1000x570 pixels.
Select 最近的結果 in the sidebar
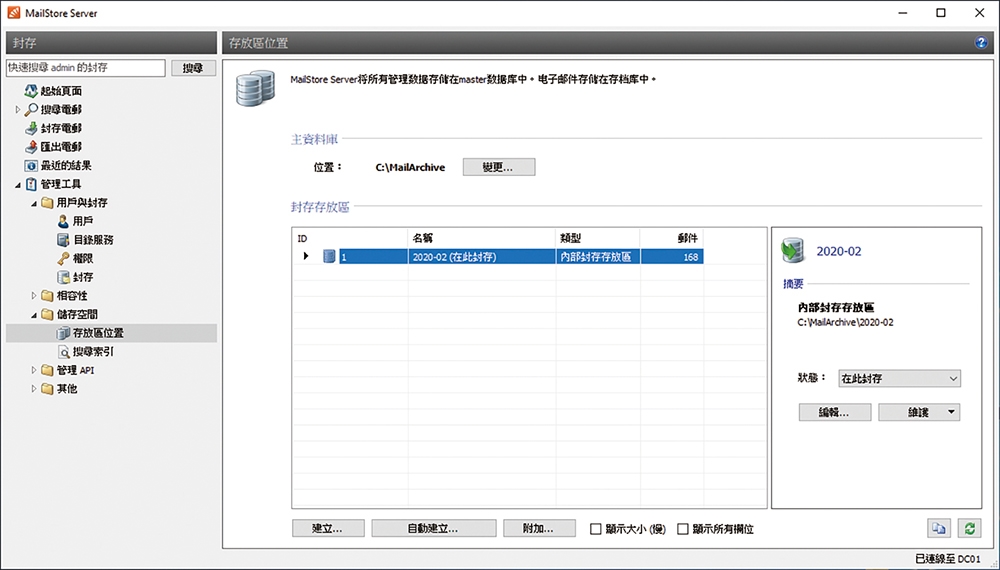[x=66, y=166]
